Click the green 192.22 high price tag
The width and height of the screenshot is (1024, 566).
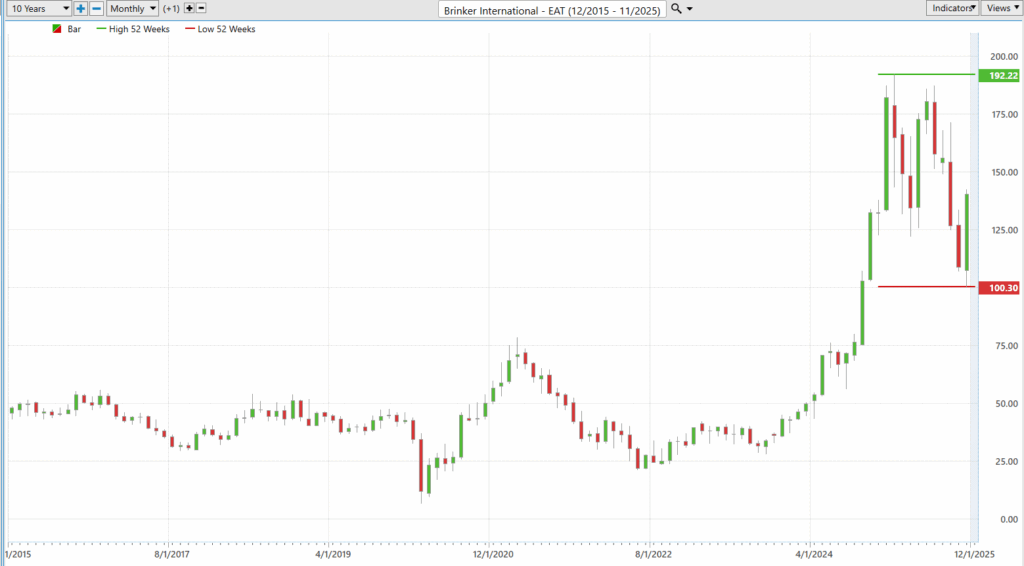coord(999,76)
